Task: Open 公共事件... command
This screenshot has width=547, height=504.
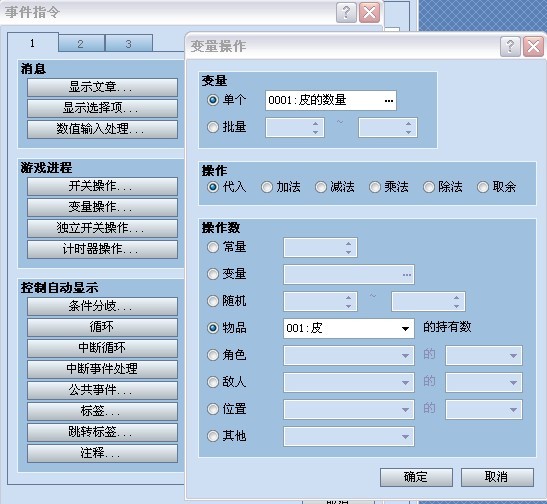Action: point(102,390)
